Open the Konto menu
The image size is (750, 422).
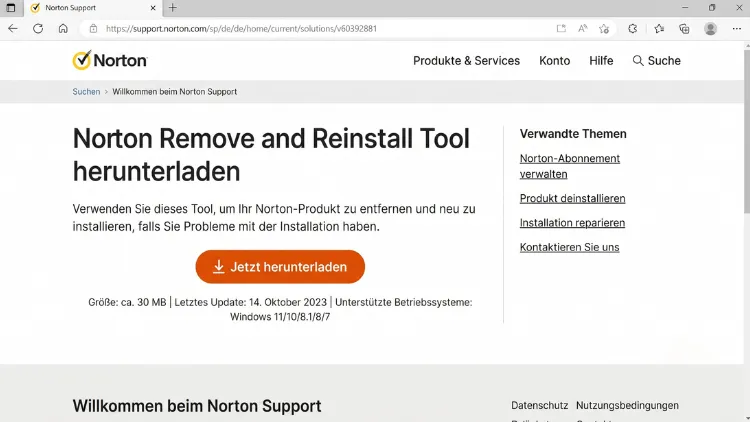click(554, 61)
